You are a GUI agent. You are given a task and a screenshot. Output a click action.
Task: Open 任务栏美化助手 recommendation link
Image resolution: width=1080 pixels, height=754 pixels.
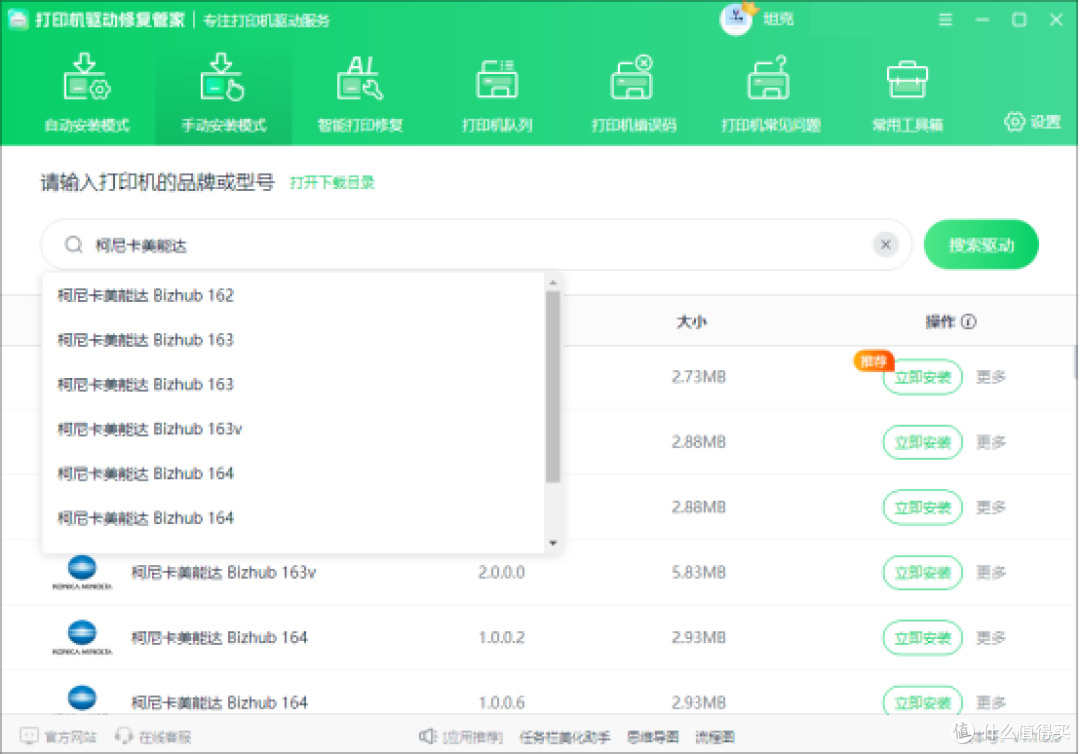(x=565, y=737)
